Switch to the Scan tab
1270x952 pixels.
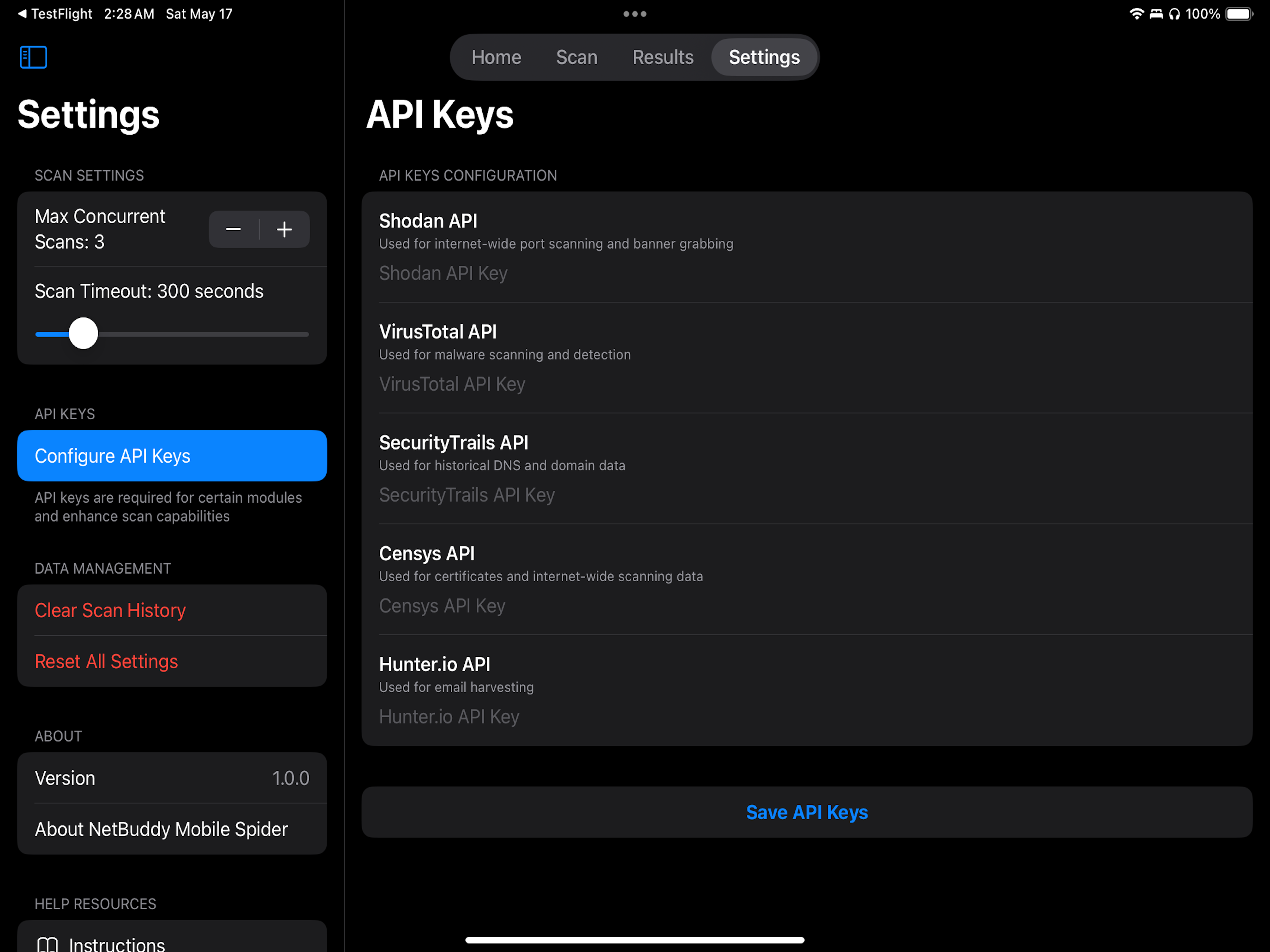pyautogui.click(x=576, y=57)
